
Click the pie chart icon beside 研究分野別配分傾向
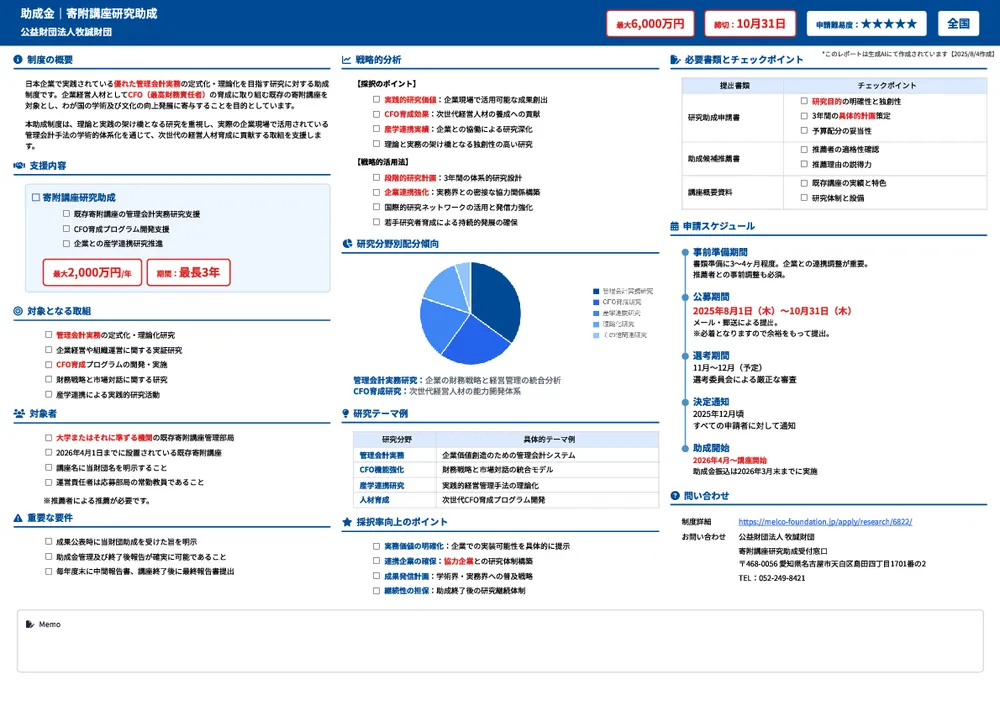click(347, 244)
